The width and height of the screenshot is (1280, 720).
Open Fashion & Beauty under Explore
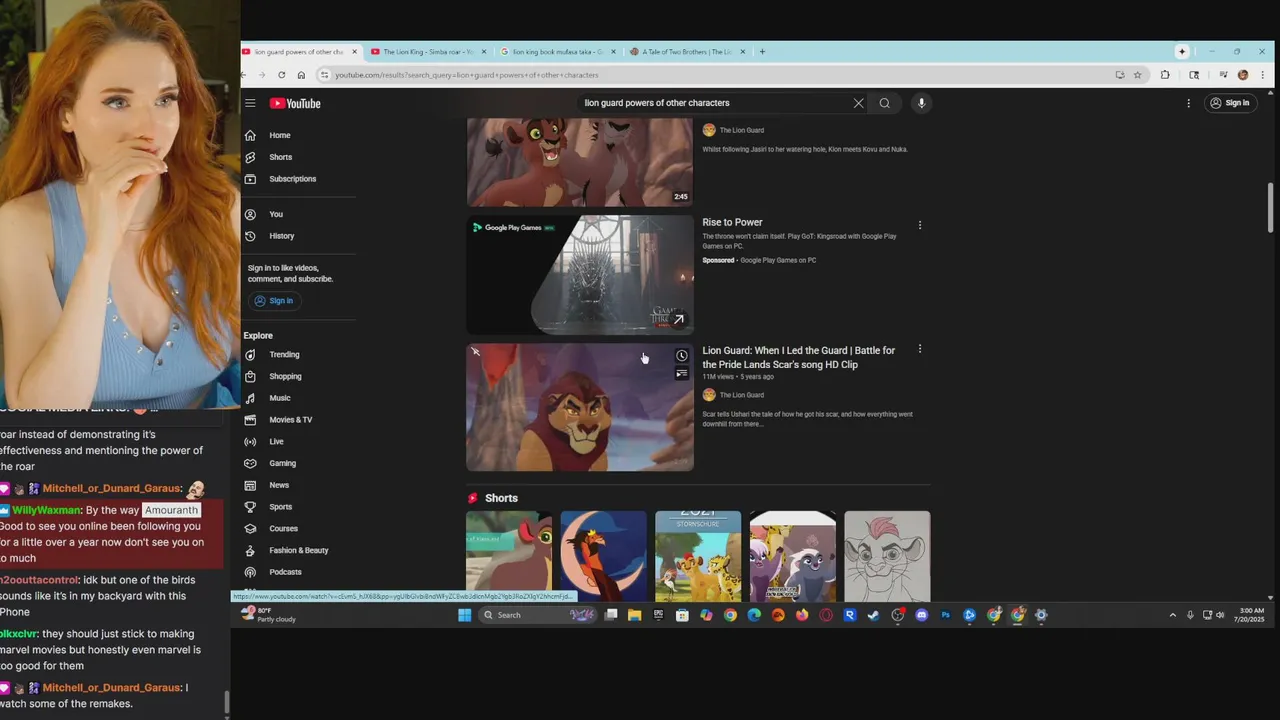298,550
